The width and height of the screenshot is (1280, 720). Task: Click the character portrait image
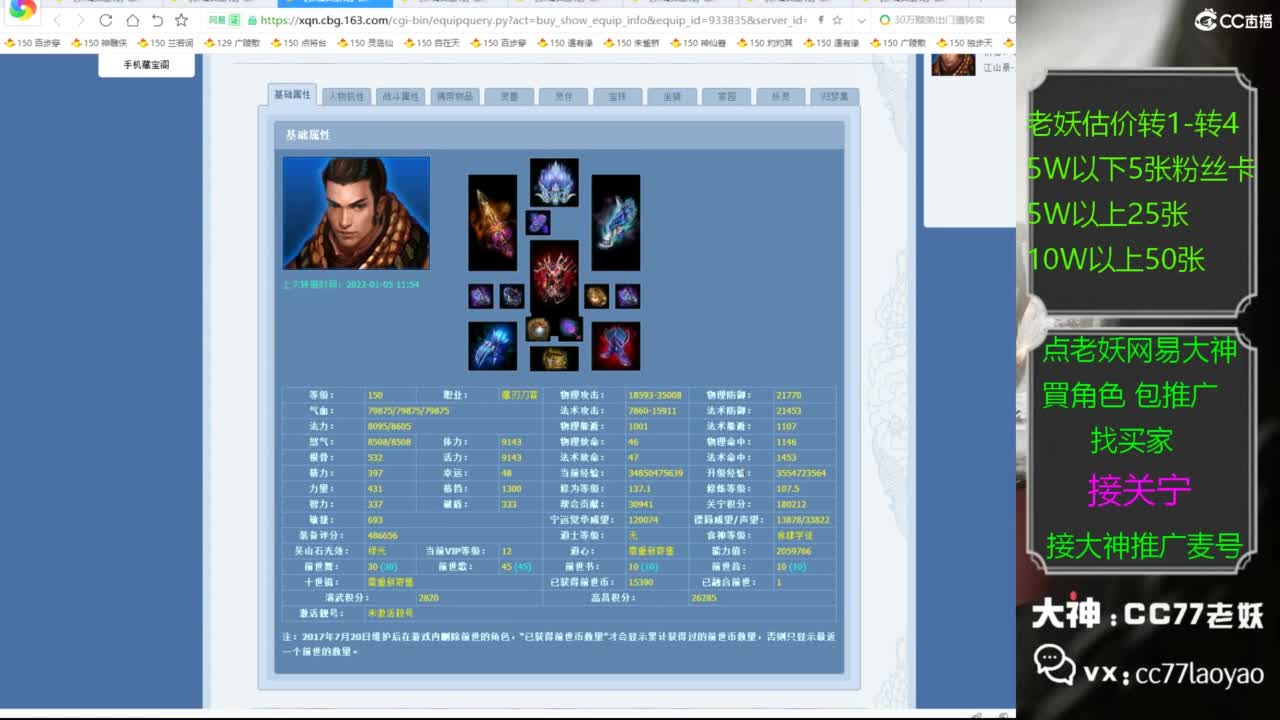356,213
